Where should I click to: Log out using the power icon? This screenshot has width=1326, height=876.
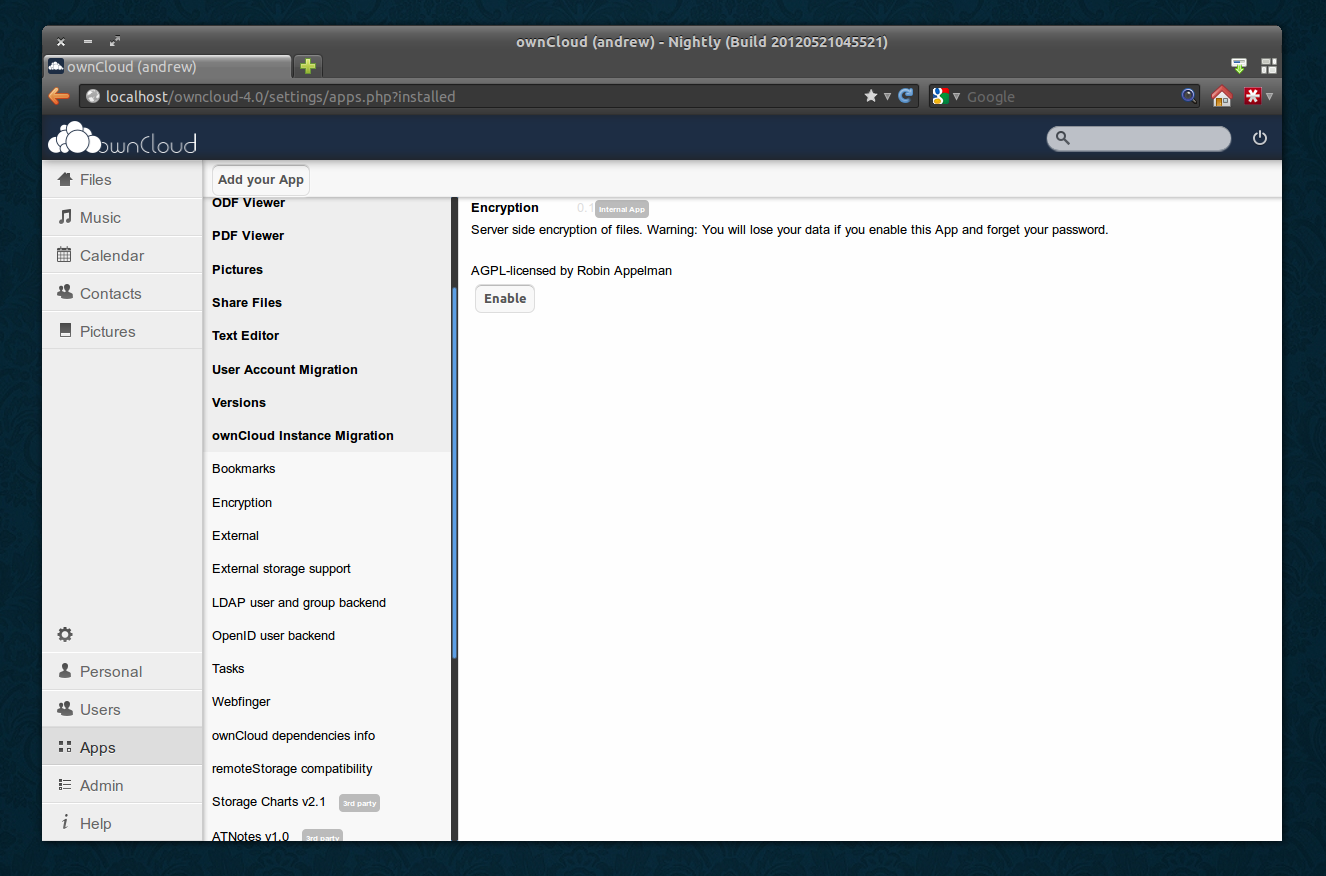[x=1259, y=138]
